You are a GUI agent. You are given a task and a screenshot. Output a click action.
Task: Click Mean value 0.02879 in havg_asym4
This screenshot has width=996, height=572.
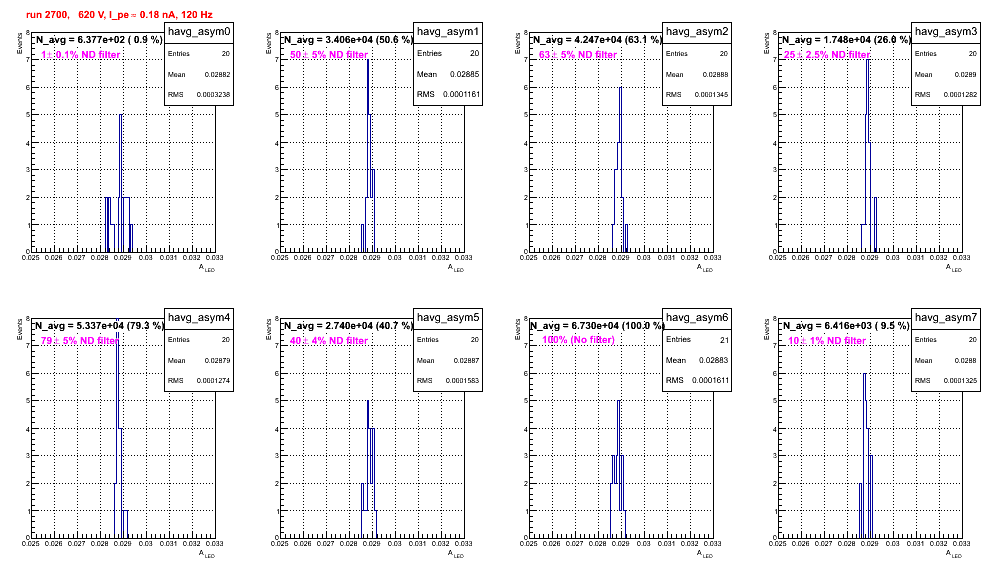pos(217,360)
